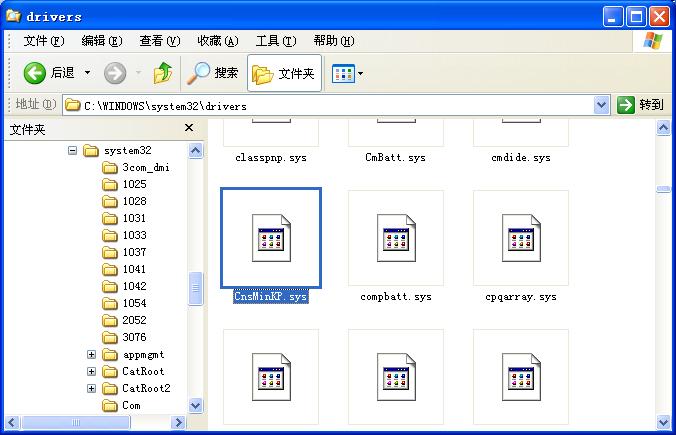The width and height of the screenshot is (676, 435).
Task: Click folder tree horizontal scroll left arrow
Action: coord(12,422)
